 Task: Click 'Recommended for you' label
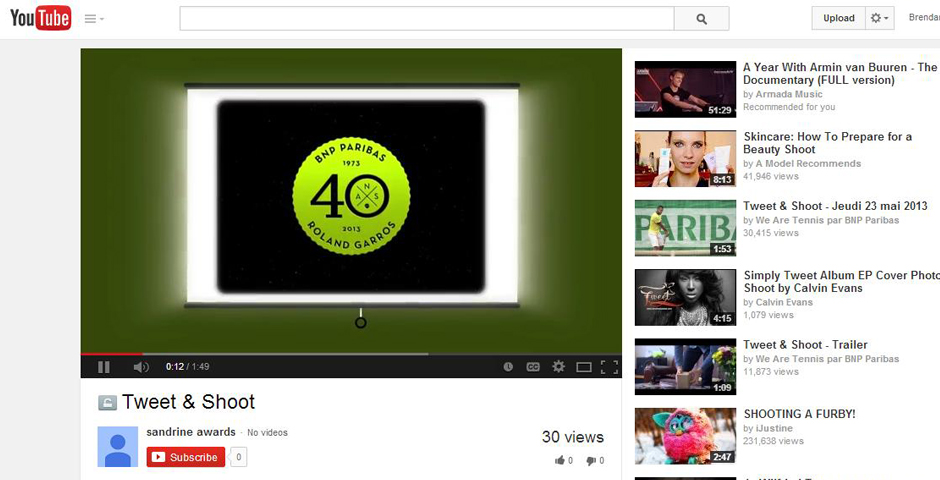(789, 107)
